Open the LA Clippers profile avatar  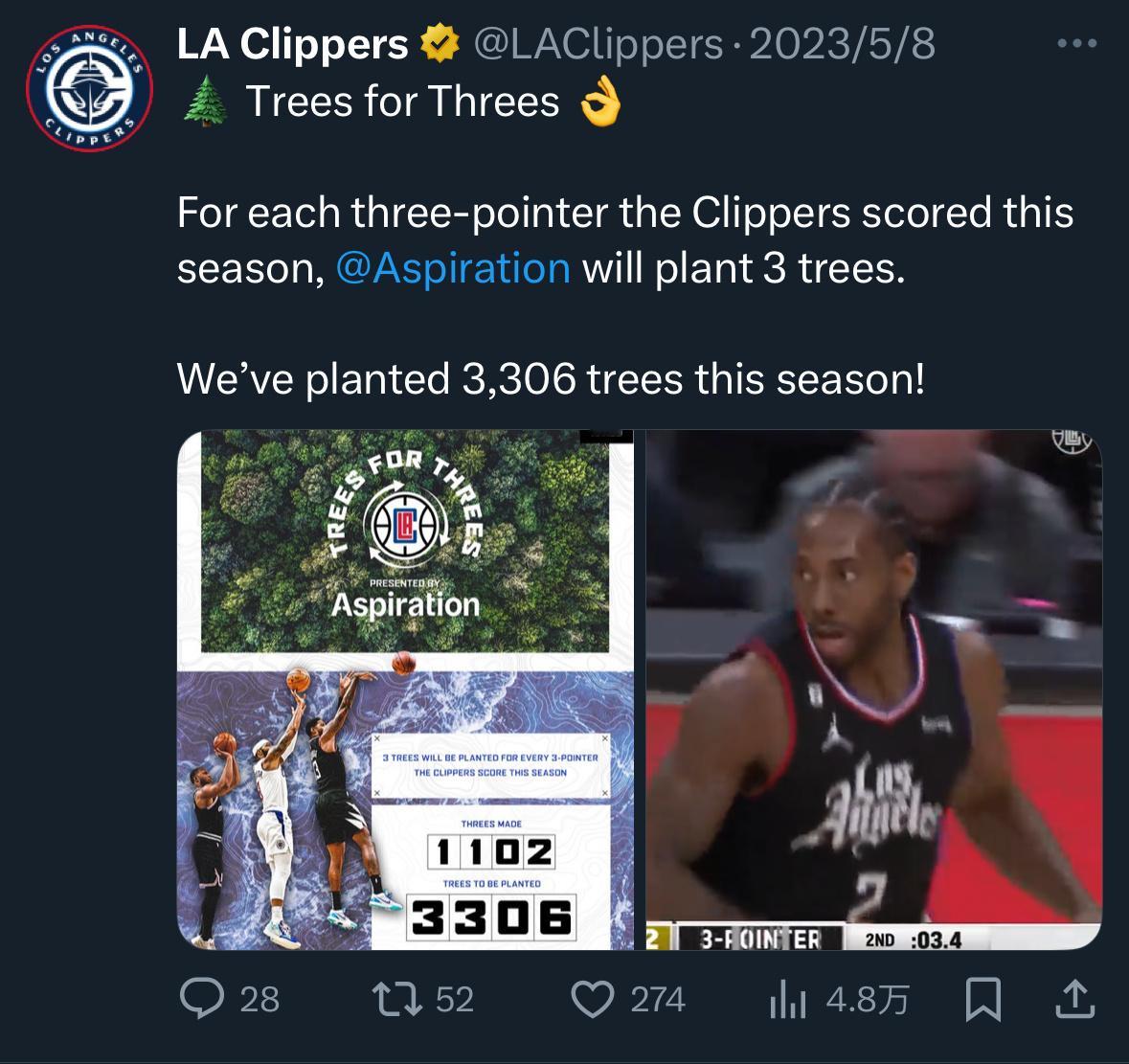tap(89, 88)
